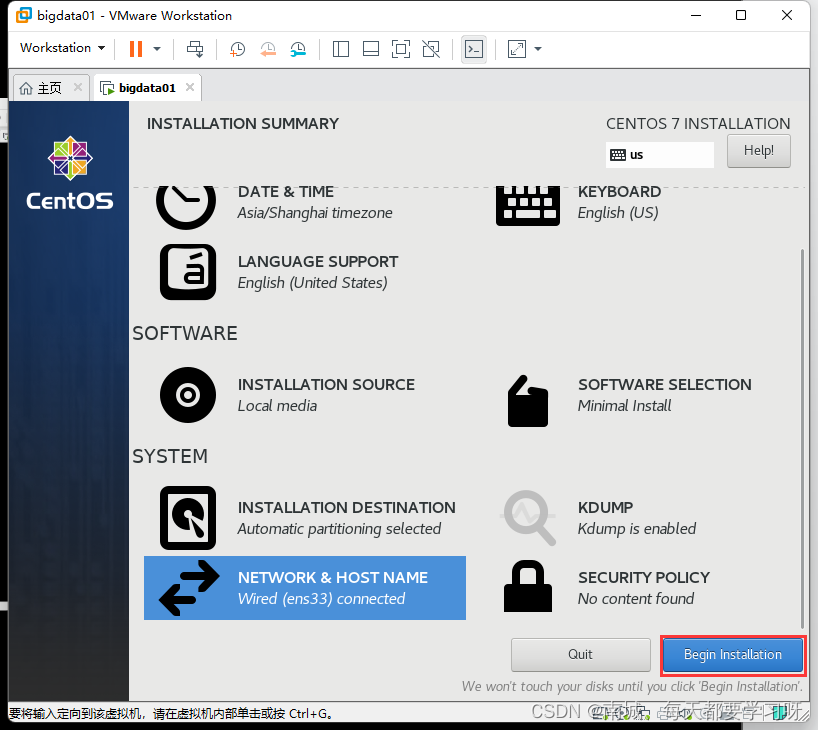
Task: Click the No content found text
Action: click(x=636, y=599)
